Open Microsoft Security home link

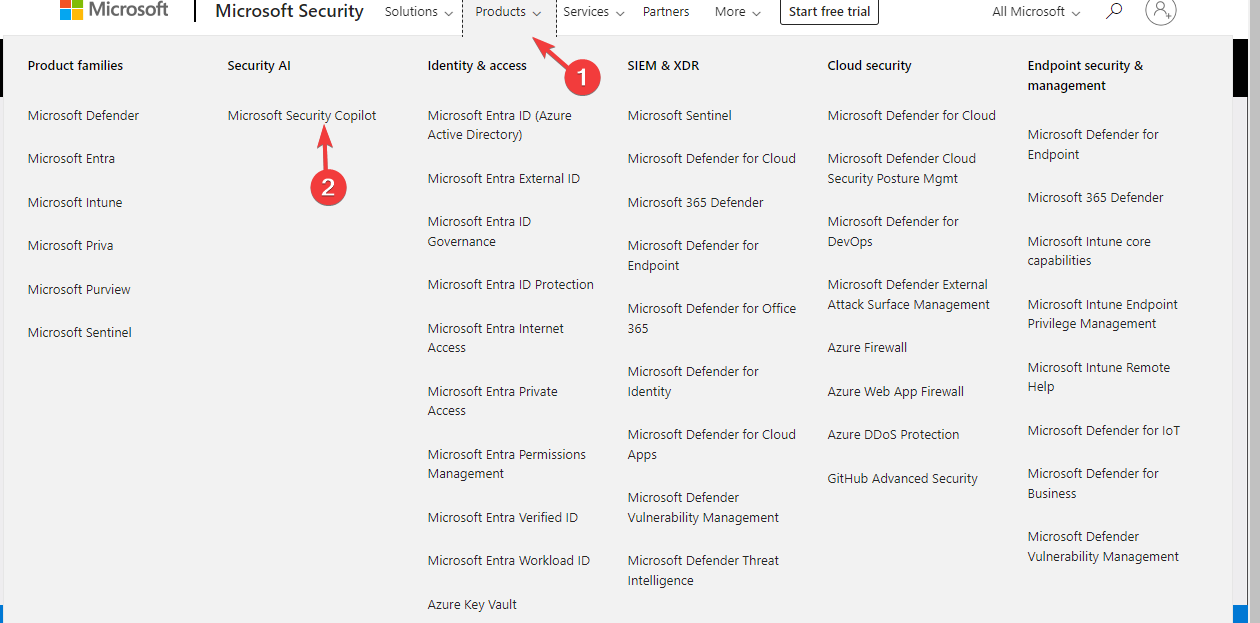pos(289,12)
